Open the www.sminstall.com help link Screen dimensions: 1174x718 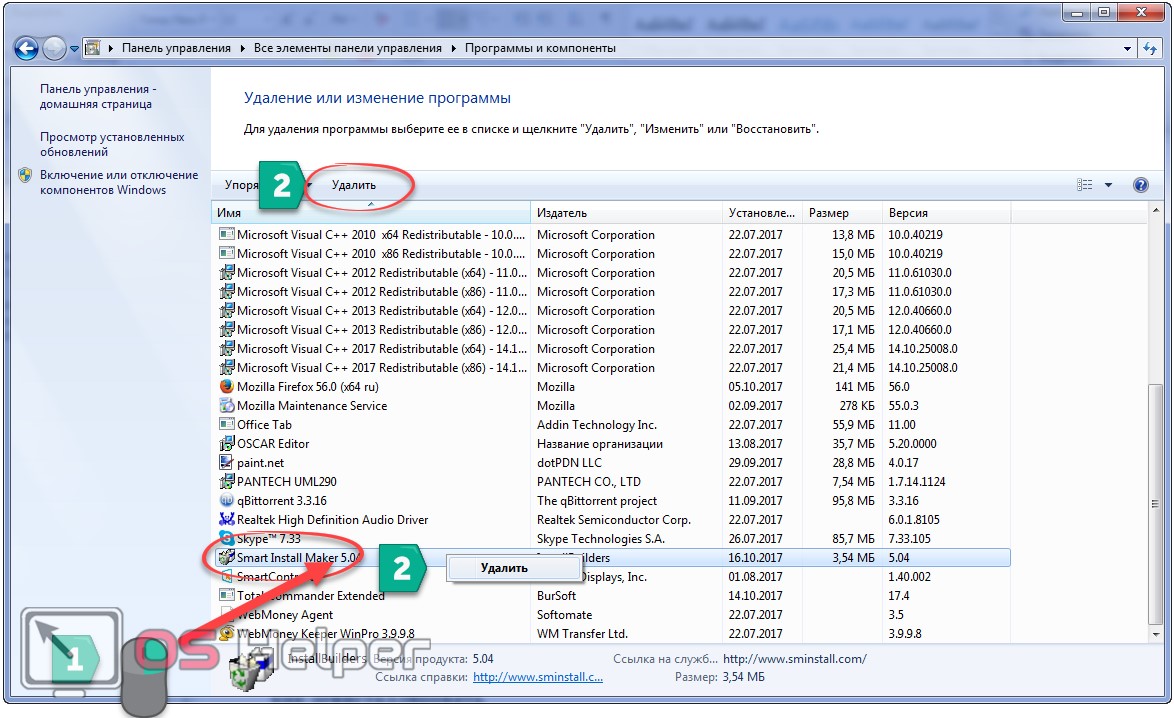point(538,677)
